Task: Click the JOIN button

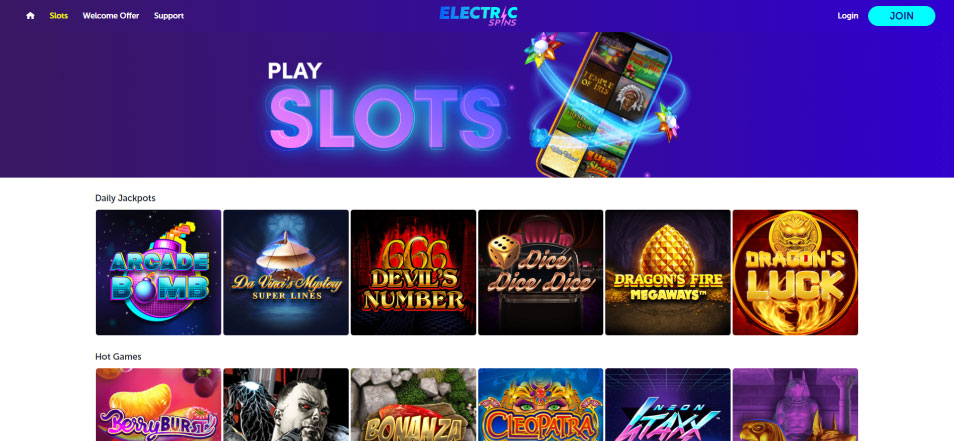Action: pyautogui.click(x=901, y=16)
